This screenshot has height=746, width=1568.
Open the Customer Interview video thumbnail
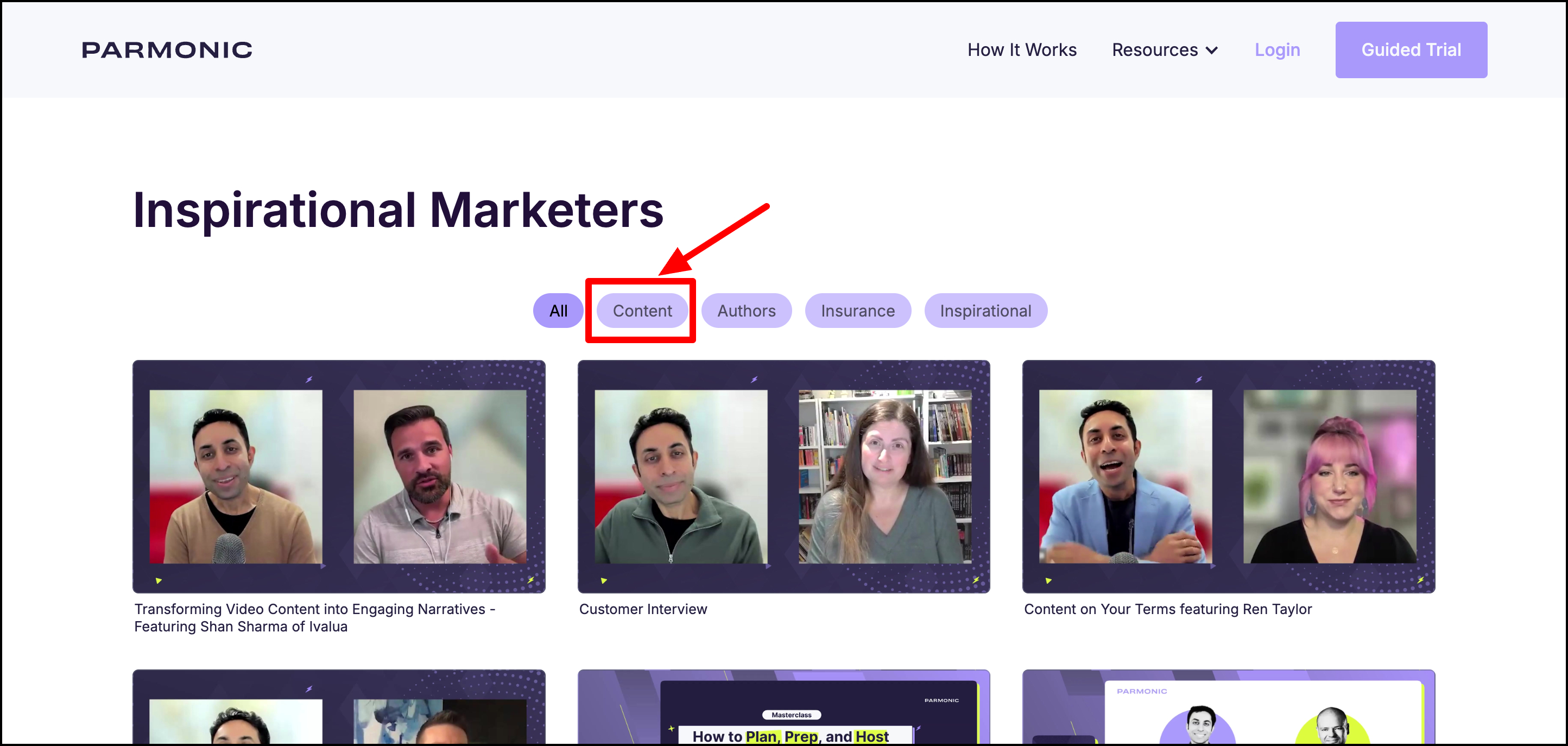783,477
